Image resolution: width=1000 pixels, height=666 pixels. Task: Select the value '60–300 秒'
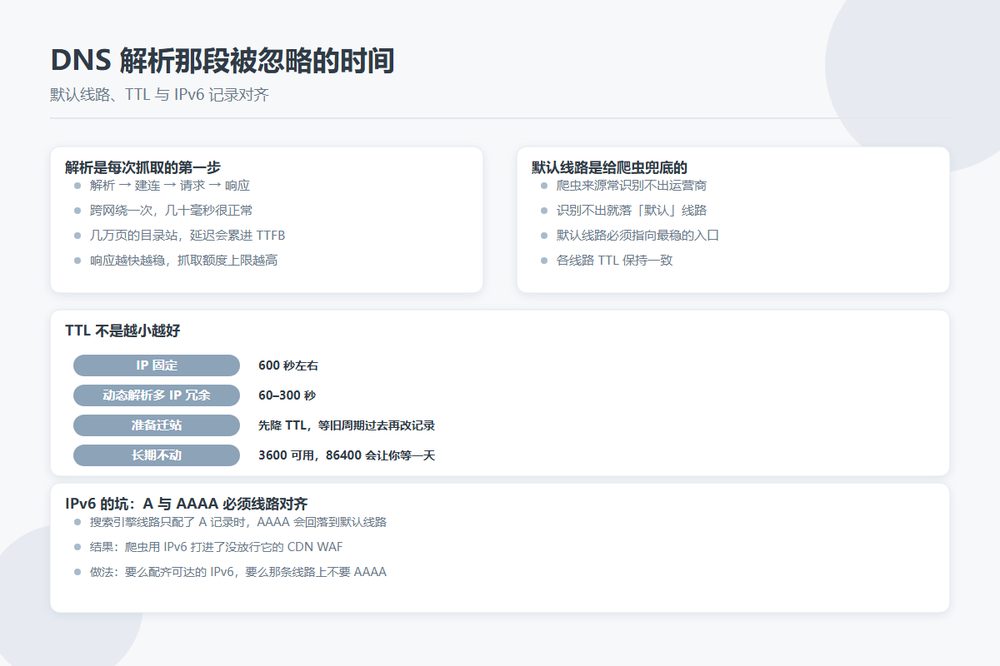287,396
